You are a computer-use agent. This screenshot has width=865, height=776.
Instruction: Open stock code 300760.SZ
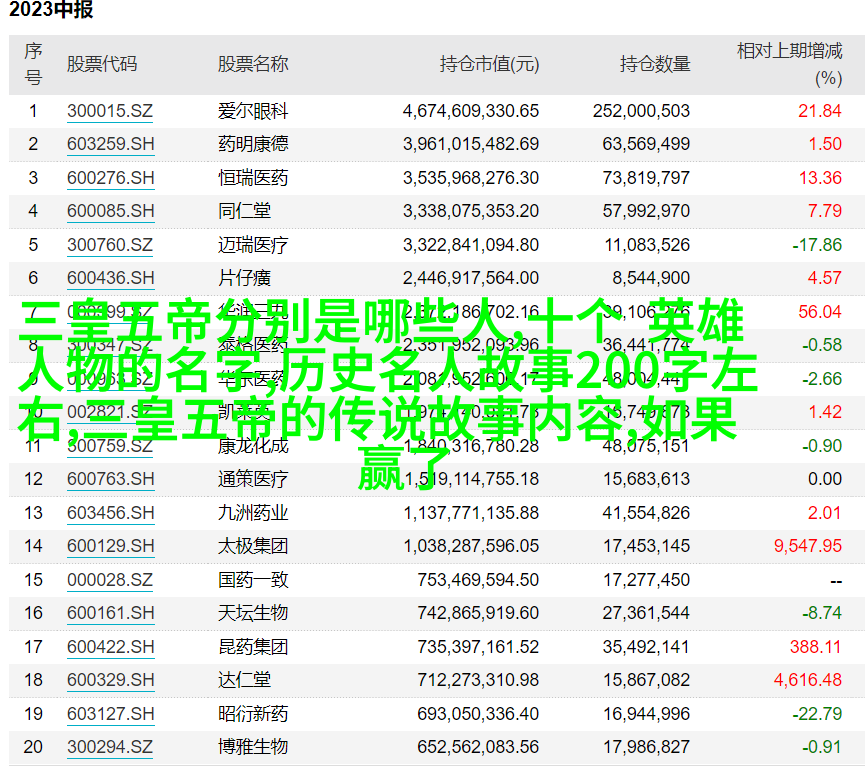pyautogui.click(x=110, y=245)
